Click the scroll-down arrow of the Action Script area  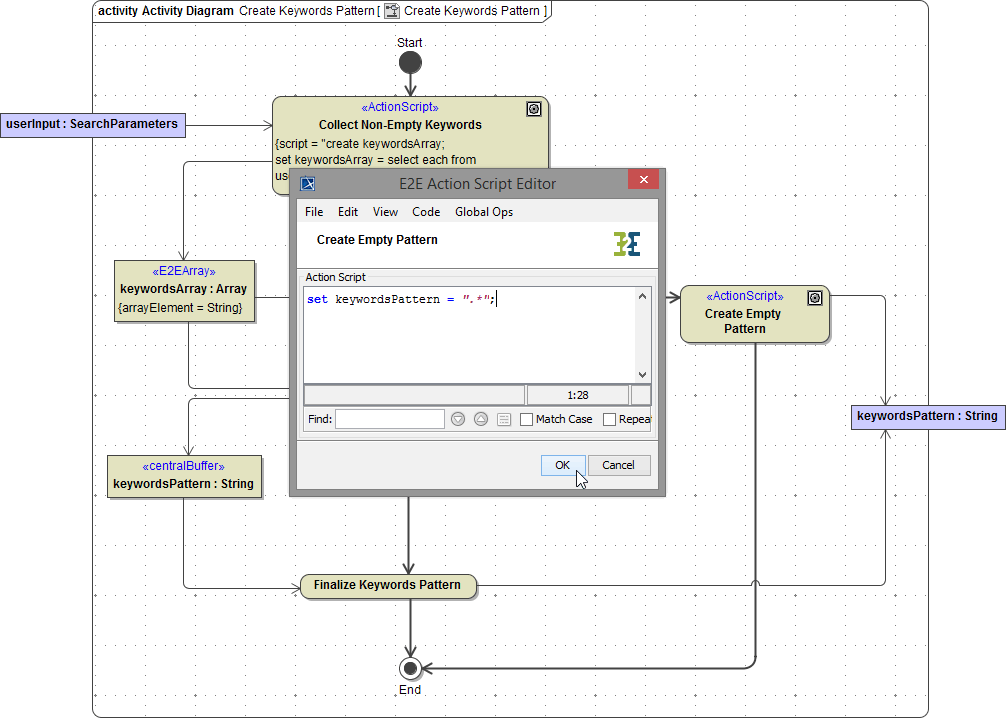(643, 374)
